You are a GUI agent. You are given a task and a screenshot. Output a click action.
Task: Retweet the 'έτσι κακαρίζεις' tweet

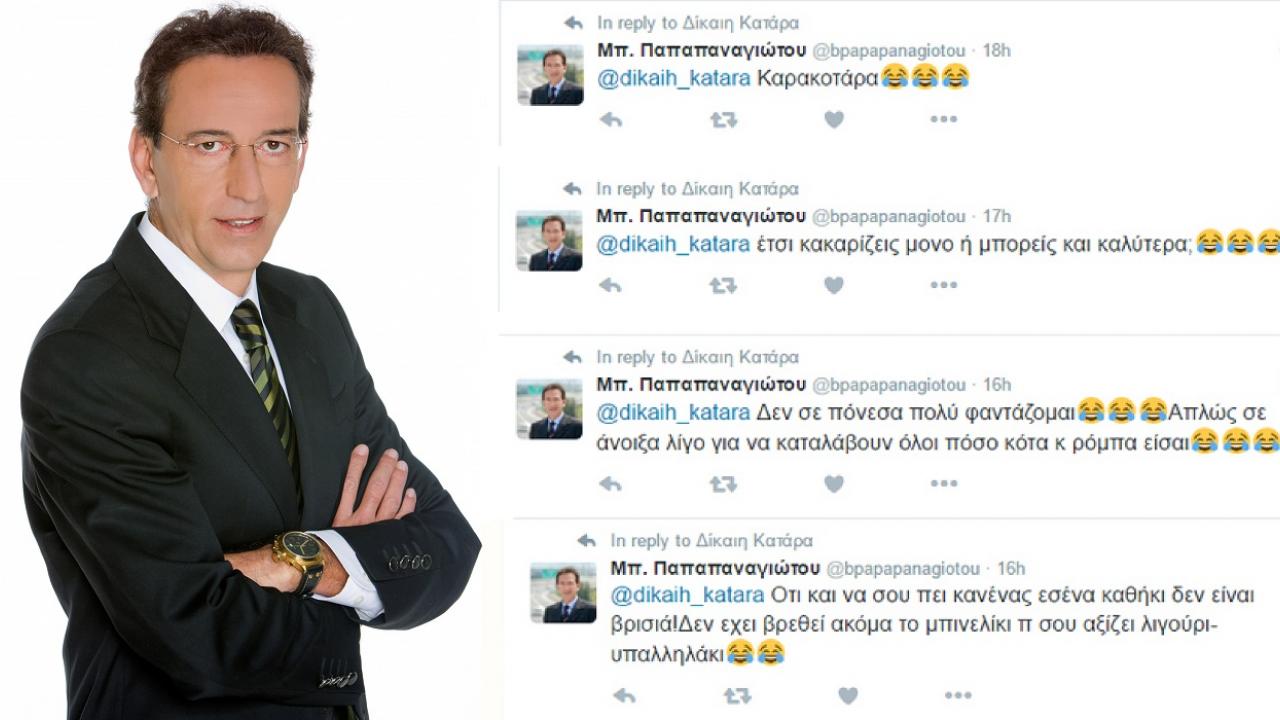tap(723, 286)
